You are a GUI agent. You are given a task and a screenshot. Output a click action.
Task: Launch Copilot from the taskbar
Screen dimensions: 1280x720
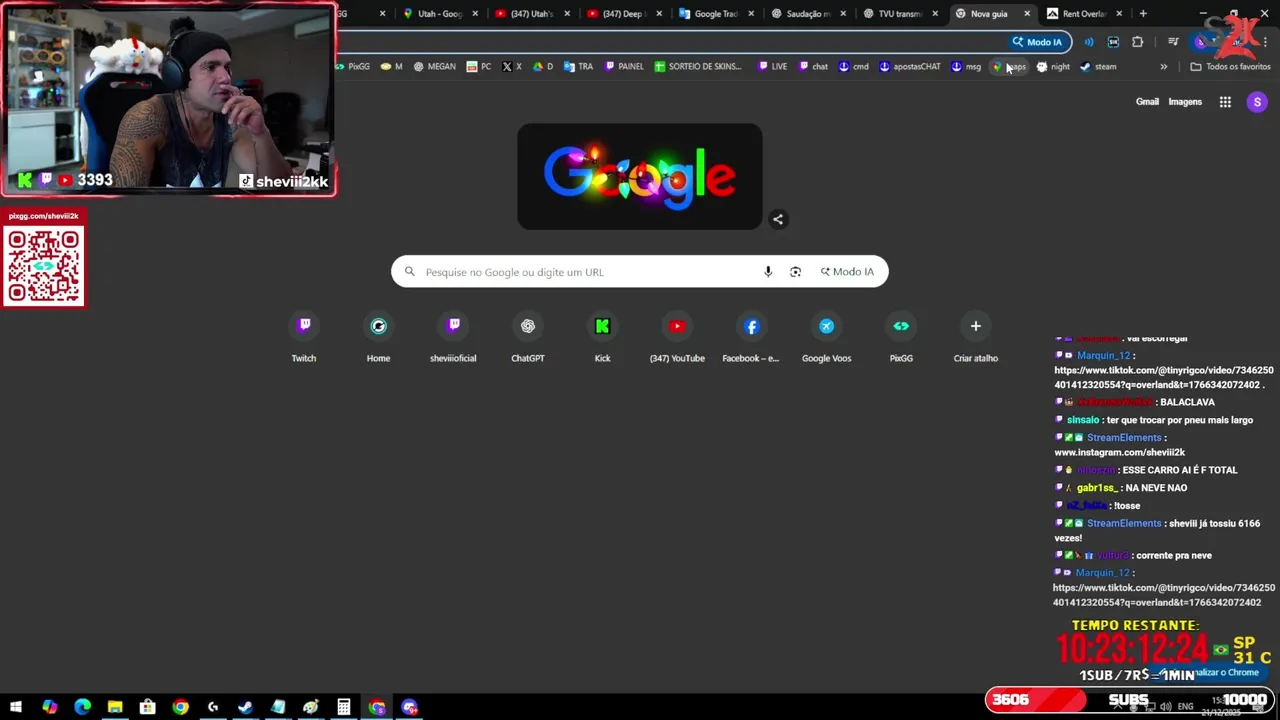click(x=49, y=707)
